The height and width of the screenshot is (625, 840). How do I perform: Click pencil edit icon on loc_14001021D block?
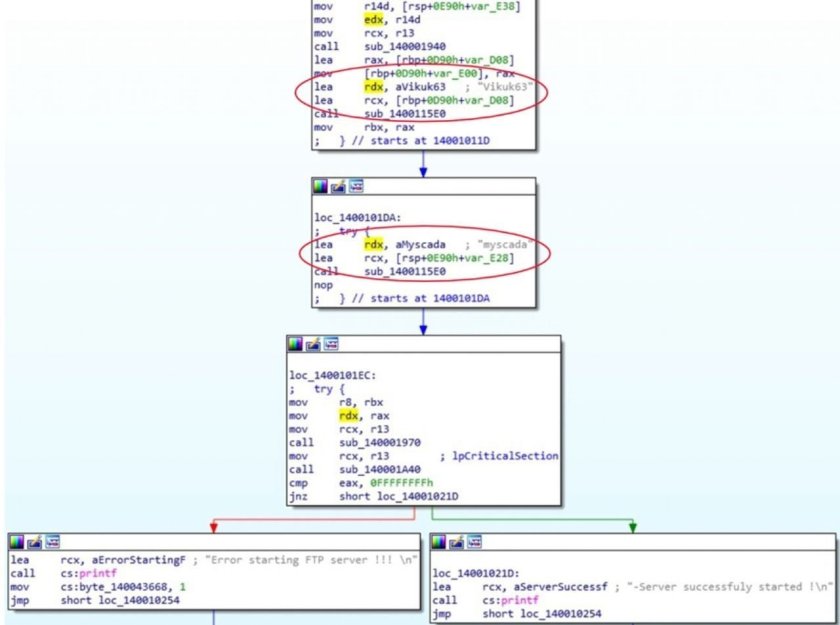click(x=456, y=542)
